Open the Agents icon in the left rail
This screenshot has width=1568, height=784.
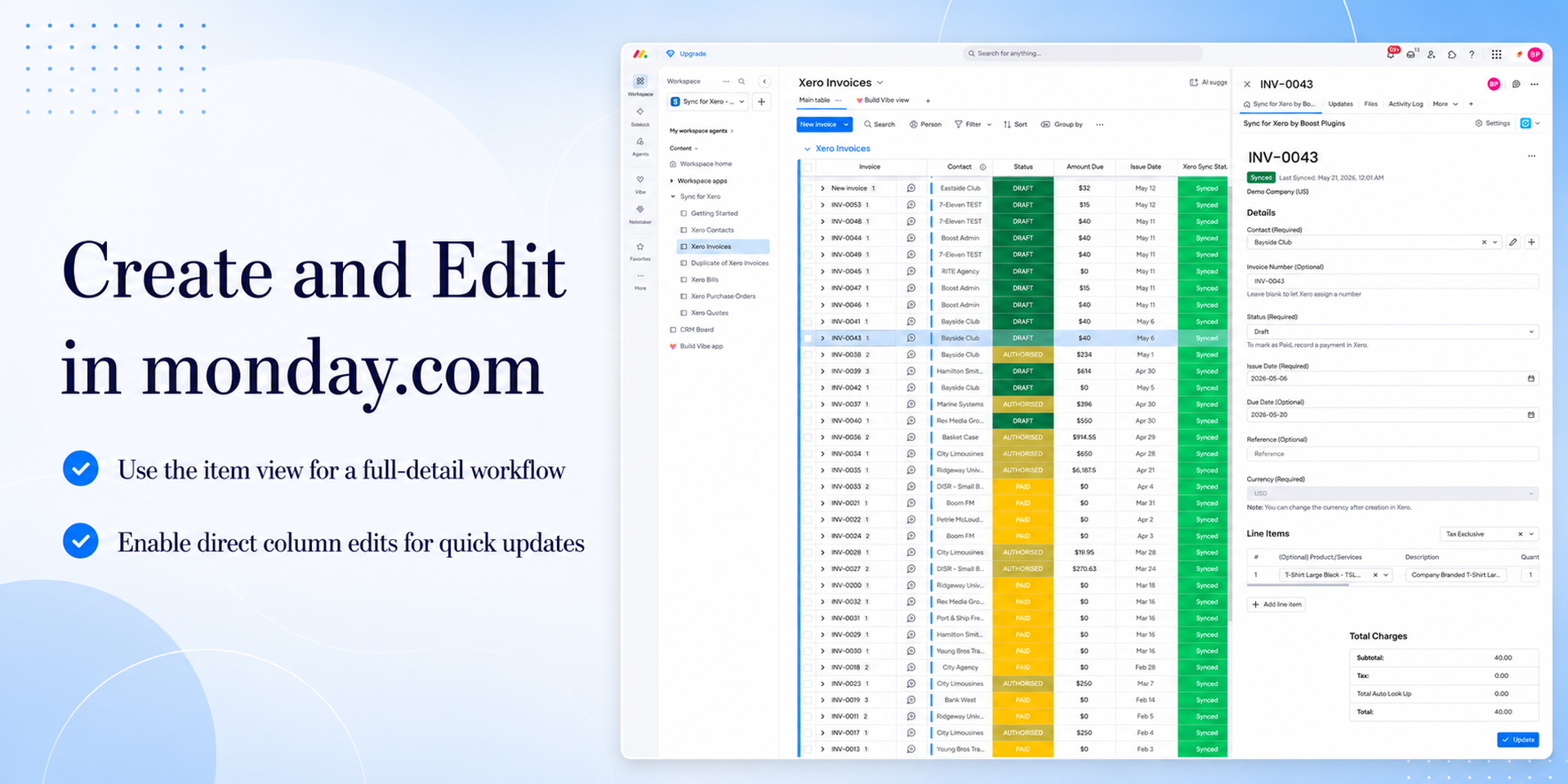click(640, 141)
